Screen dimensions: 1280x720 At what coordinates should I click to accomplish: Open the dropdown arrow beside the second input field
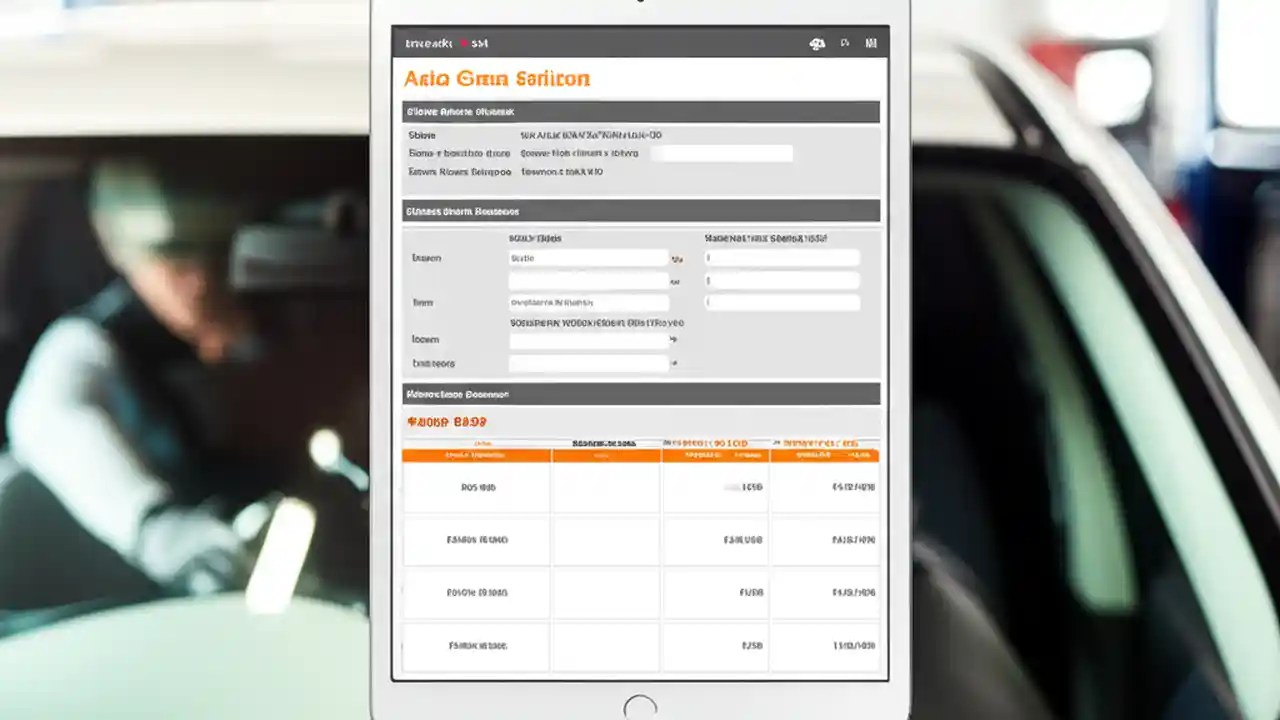point(676,281)
